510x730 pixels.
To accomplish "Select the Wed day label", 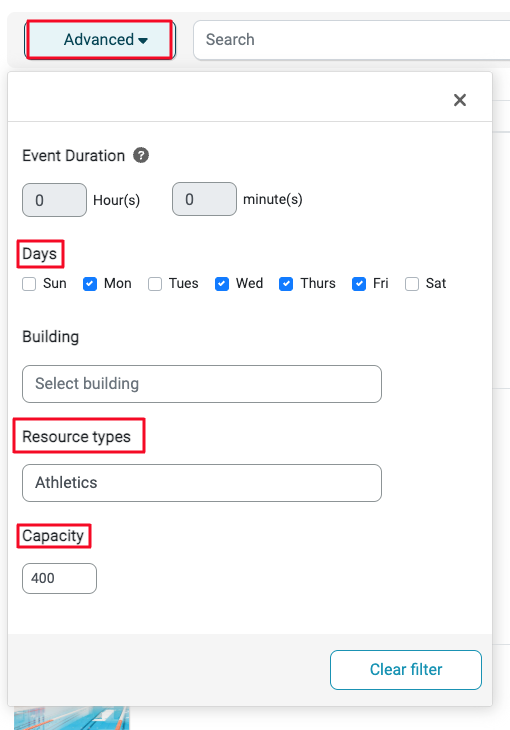I will click(x=249, y=283).
